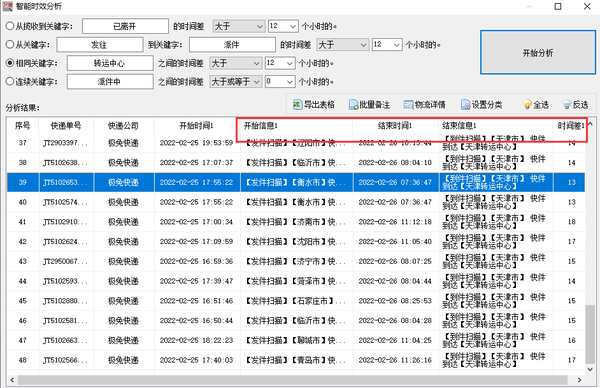The height and width of the screenshot is (388, 600).
Task: Select row 47 tracking number JT5102663
Action: (65, 341)
